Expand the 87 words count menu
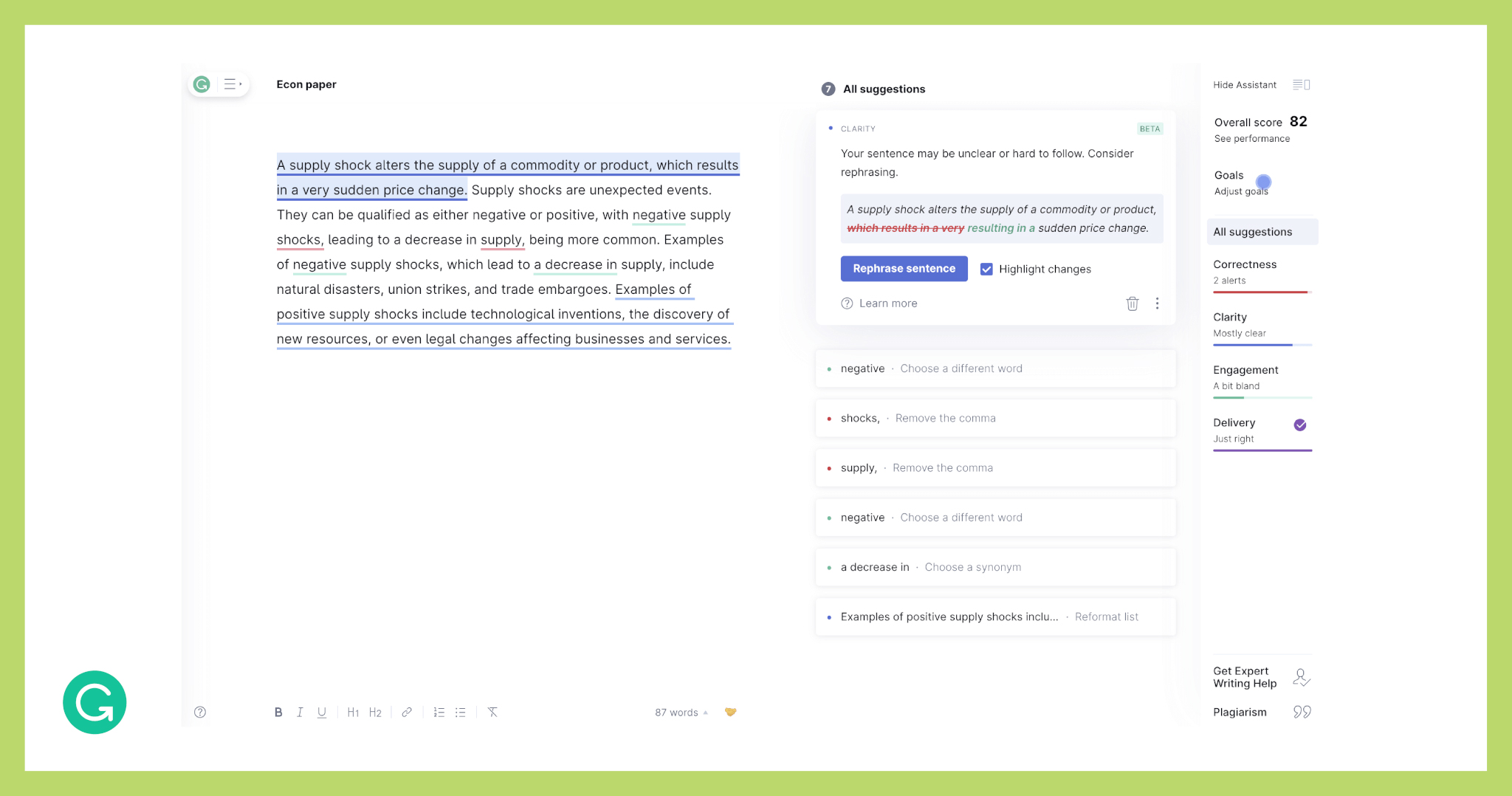 [x=681, y=713]
